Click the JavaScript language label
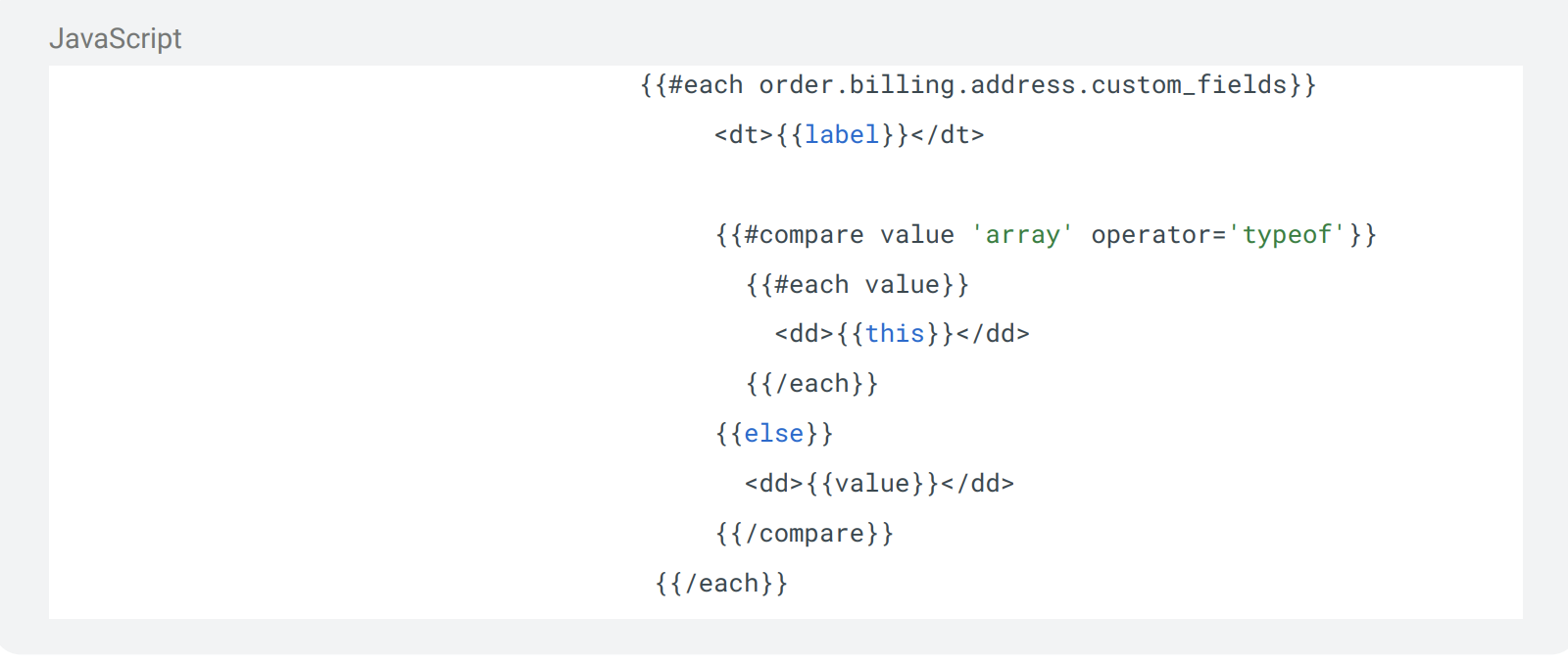 [x=115, y=38]
